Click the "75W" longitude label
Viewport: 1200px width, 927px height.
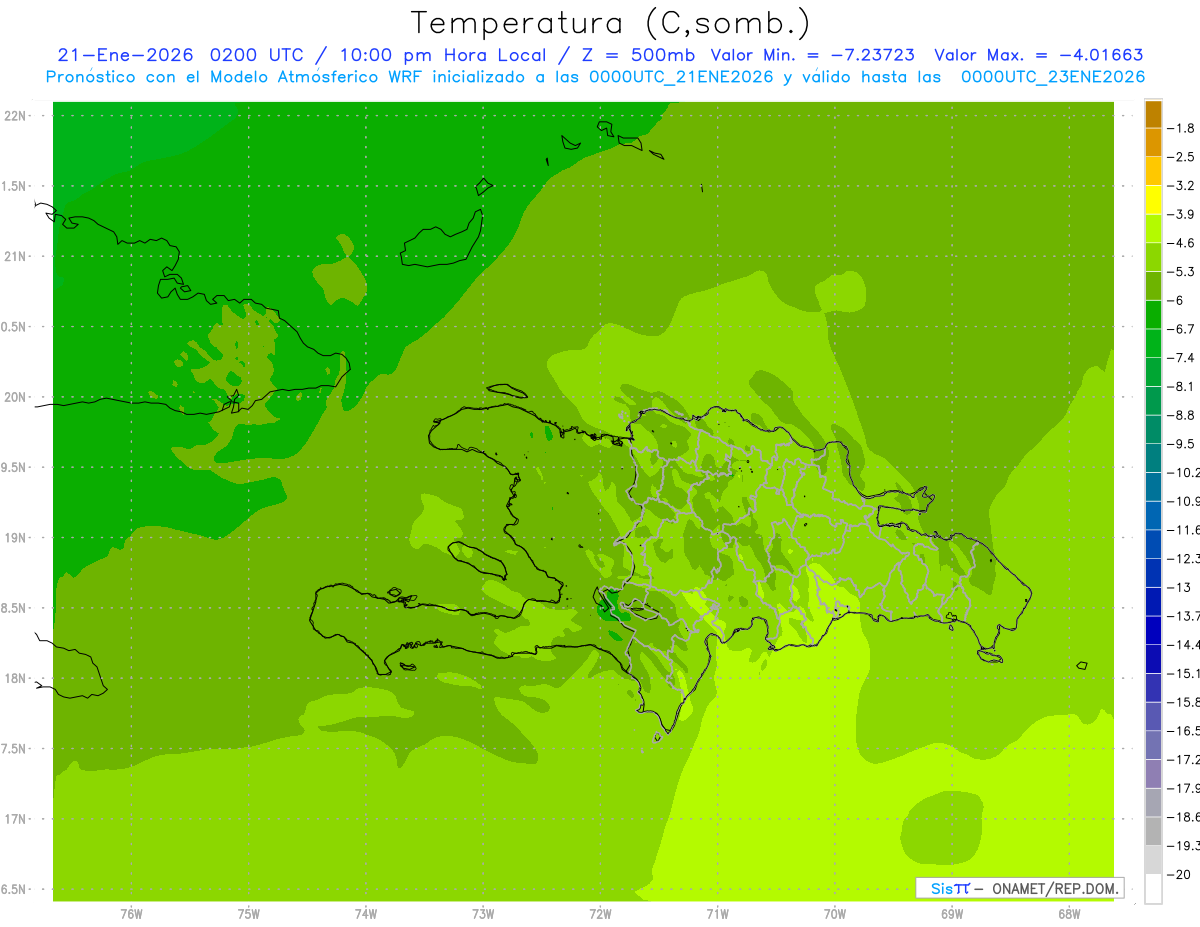pyautogui.click(x=248, y=913)
